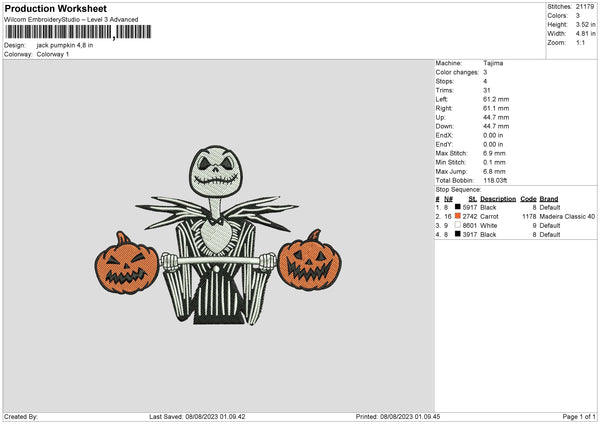This screenshot has width=600, height=424.
Task: Click the barcode under the header
Action: click(78, 32)
